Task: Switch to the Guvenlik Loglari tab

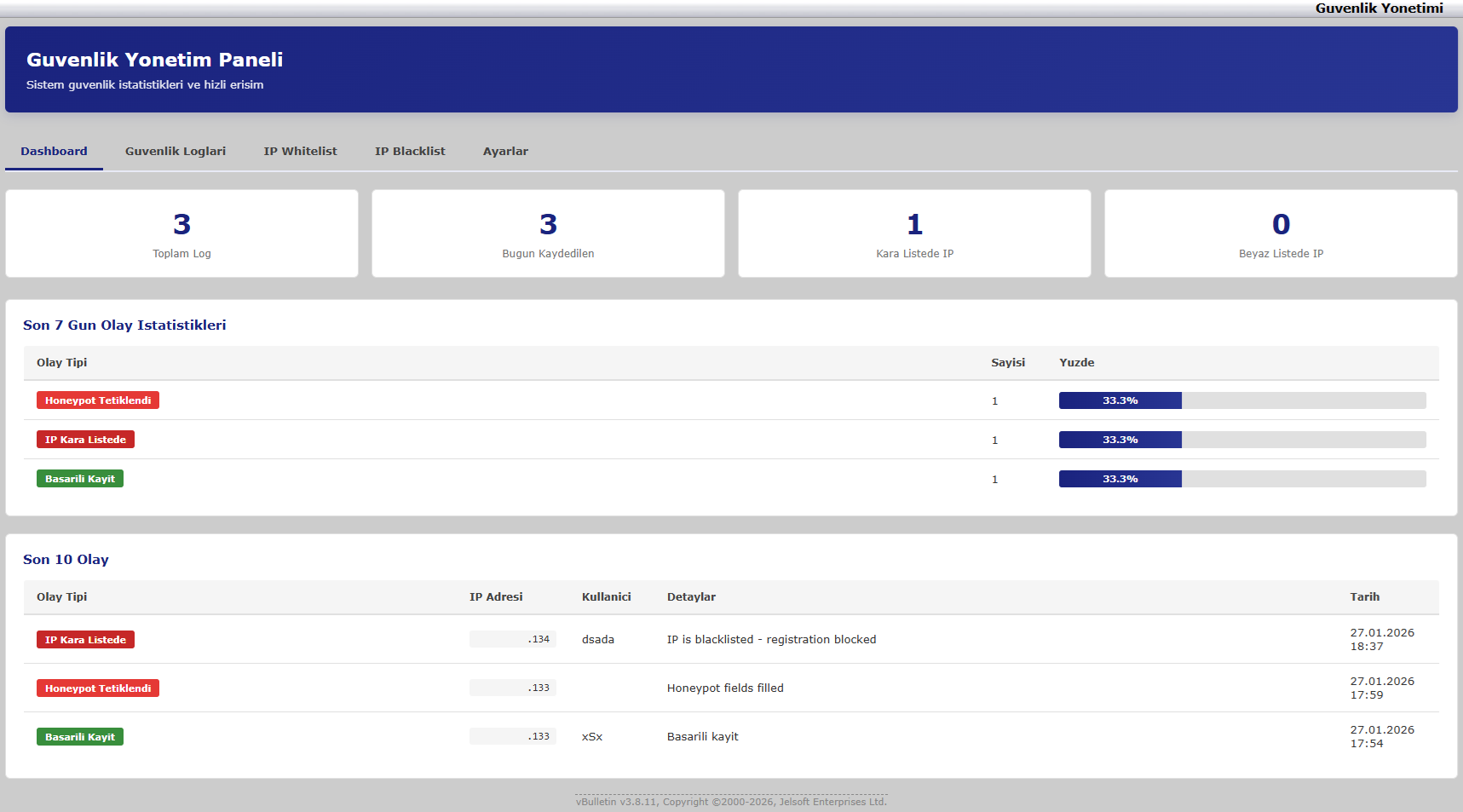Action: (x=175, y=151)
